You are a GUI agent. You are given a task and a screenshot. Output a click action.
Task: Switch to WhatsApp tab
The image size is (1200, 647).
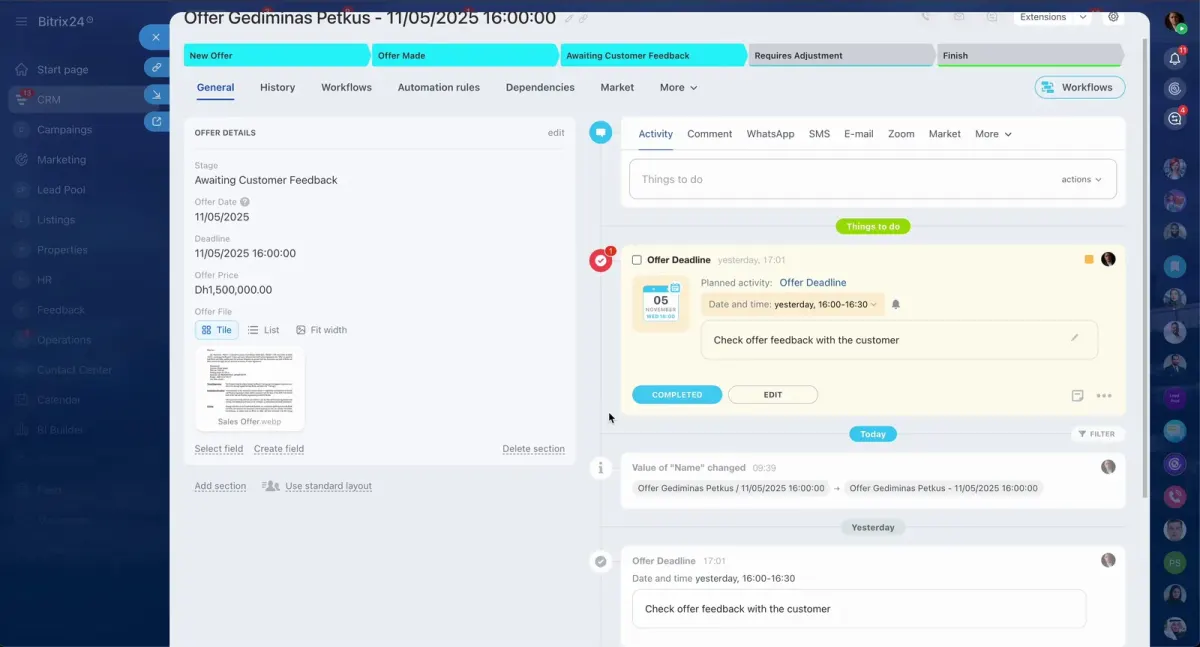(x=770, y=134)
